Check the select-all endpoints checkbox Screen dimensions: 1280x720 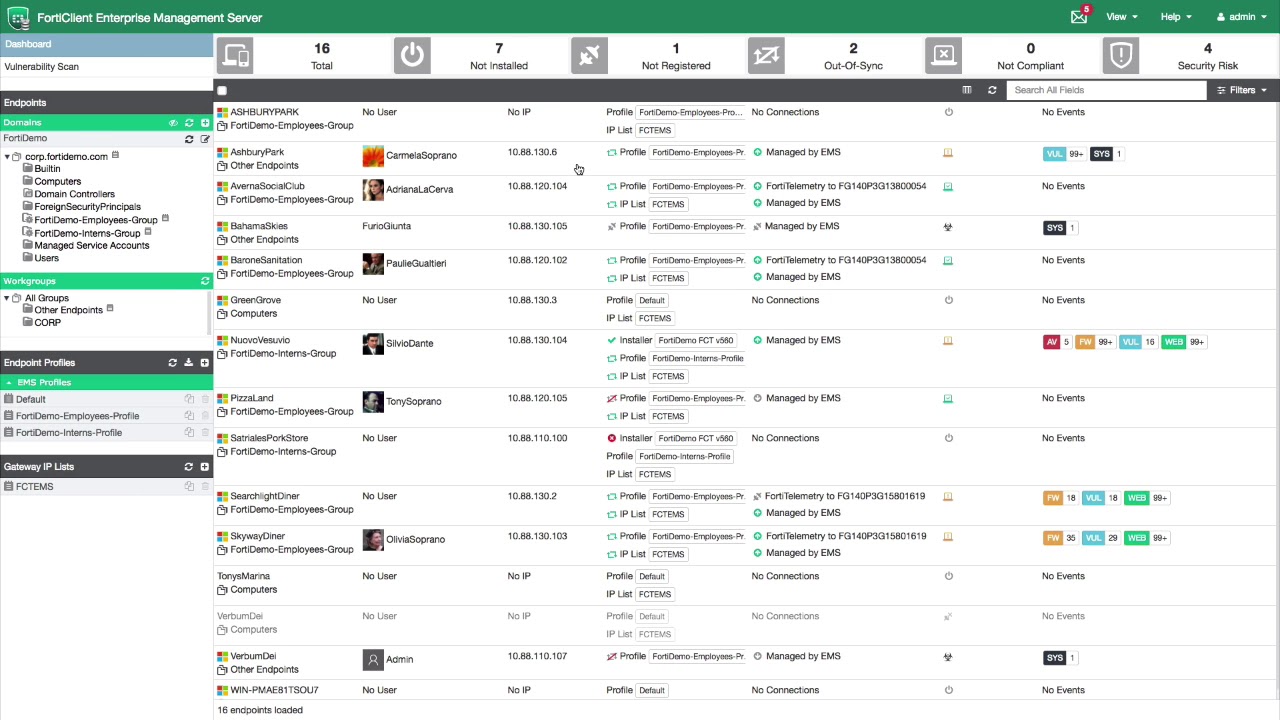tap(222, 91)
